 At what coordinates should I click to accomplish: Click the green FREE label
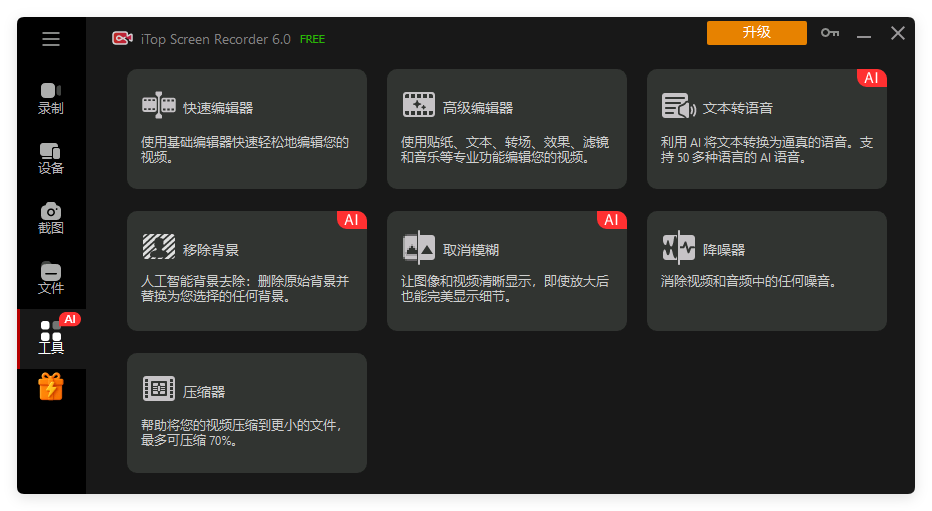pyautogui.click(x=312, y=39)
